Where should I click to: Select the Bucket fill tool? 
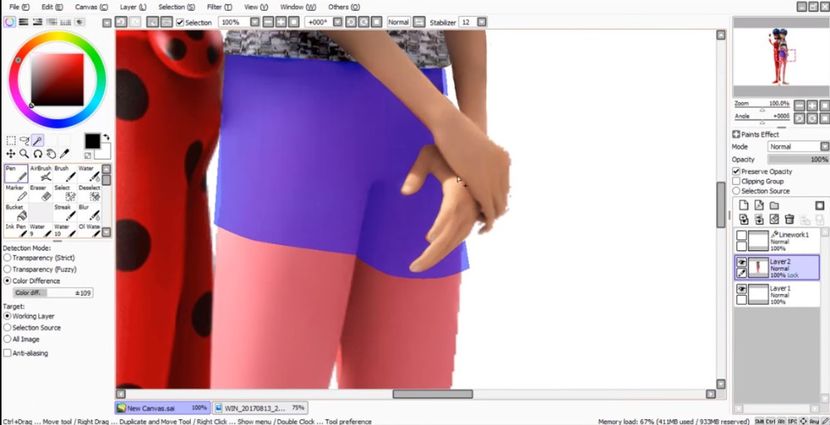click(x=16, y=213)
